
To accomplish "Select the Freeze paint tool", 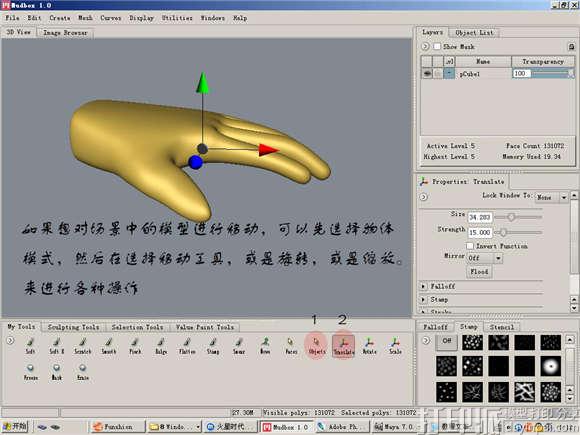I will 31,372.
